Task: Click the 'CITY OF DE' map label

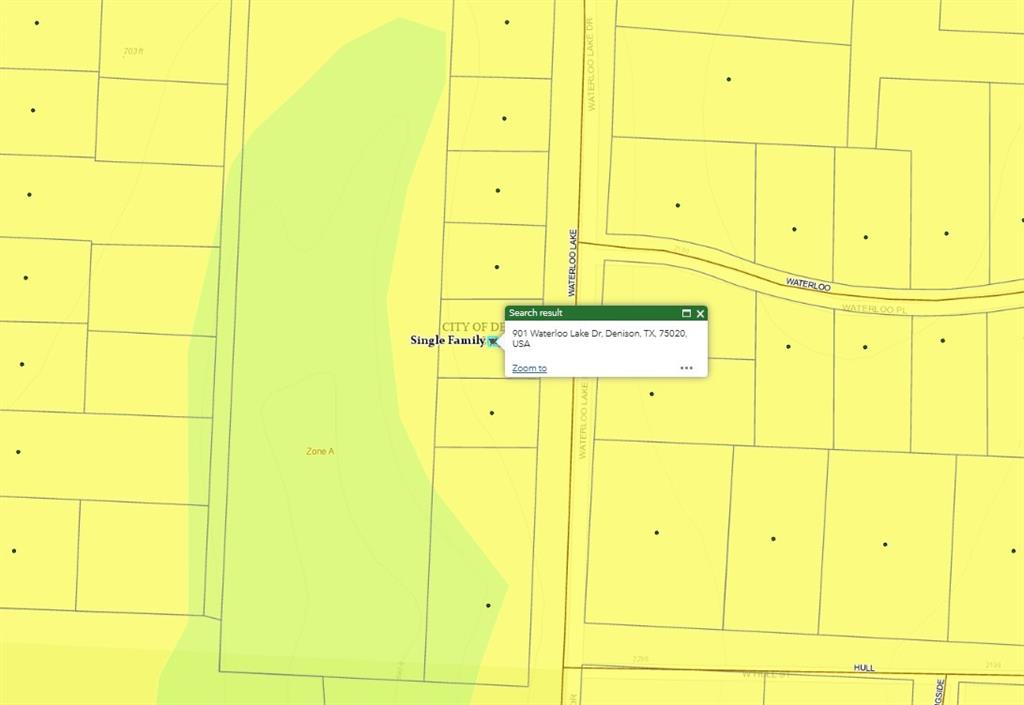Action: pyautogui.click(x=472, y=327)
